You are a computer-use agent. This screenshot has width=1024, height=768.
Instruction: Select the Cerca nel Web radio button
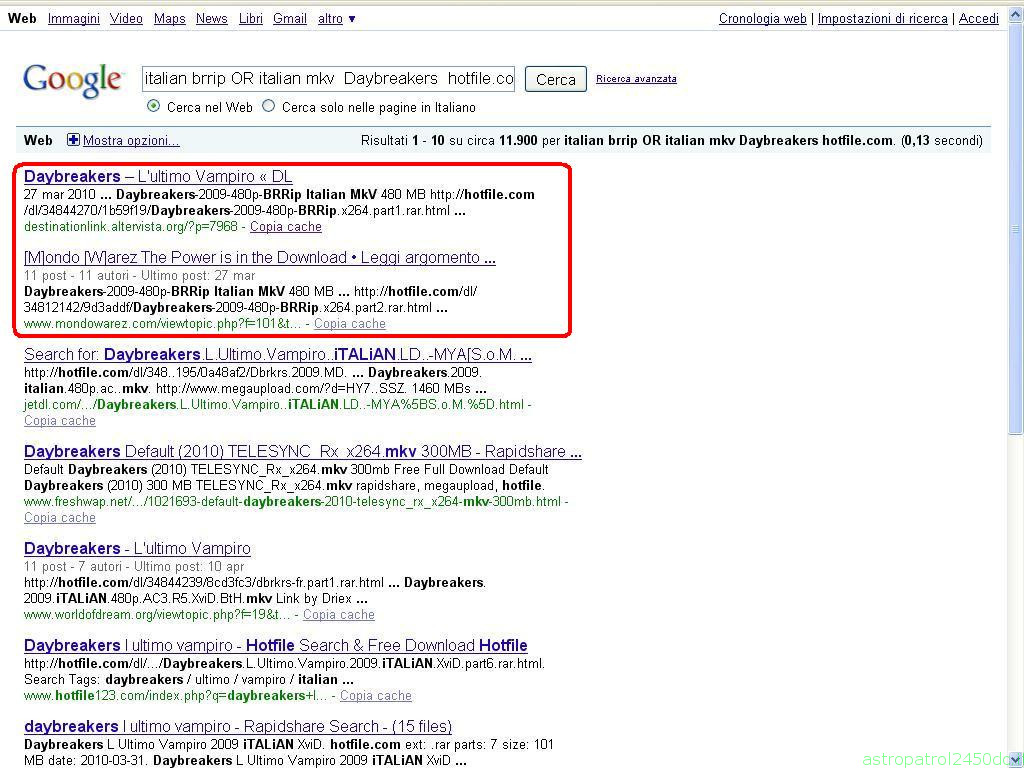tap(153, 106)
